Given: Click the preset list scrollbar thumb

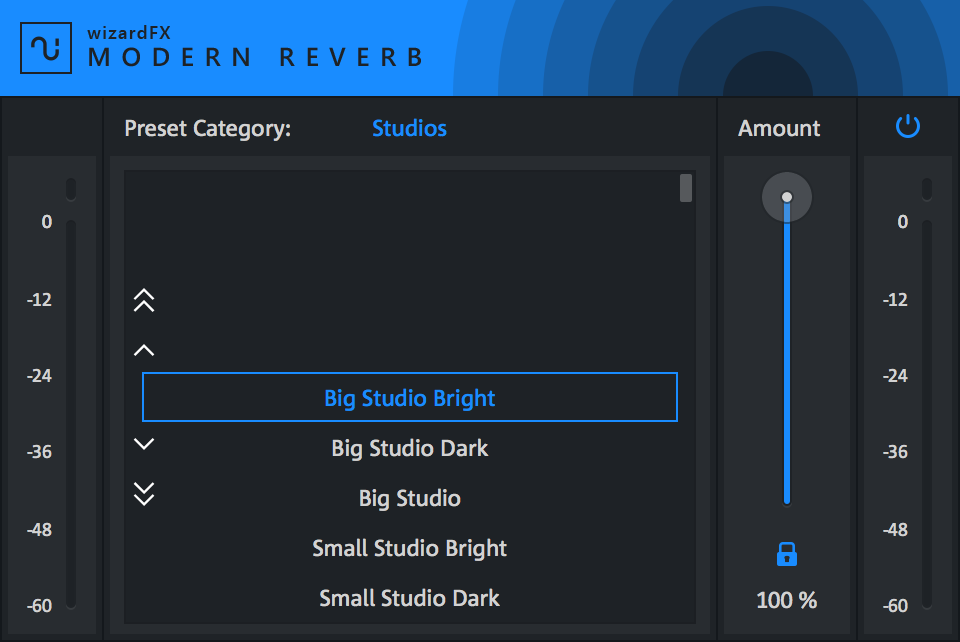Looking at the screenshot, I should pyautogui.click(x=686, y=188).
